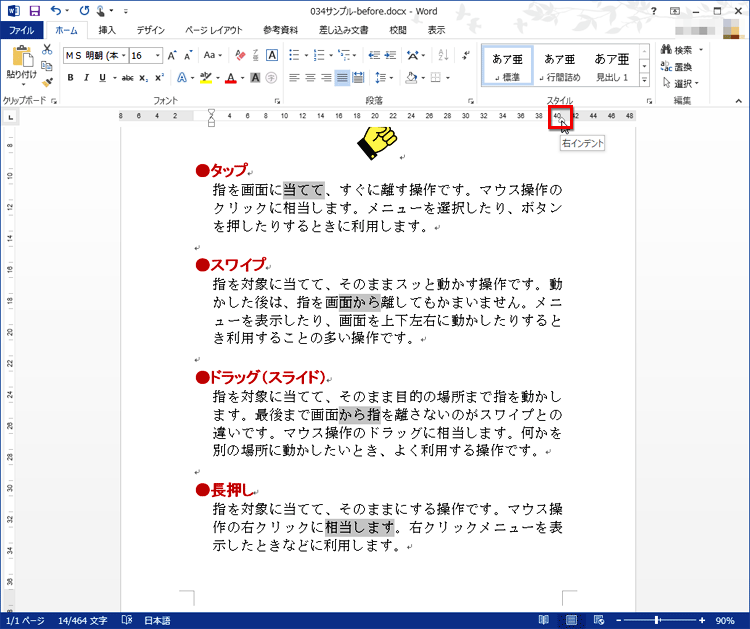Click the 90% zoom level
Viewport: 750px width, 629px height.
click(725, 620)
